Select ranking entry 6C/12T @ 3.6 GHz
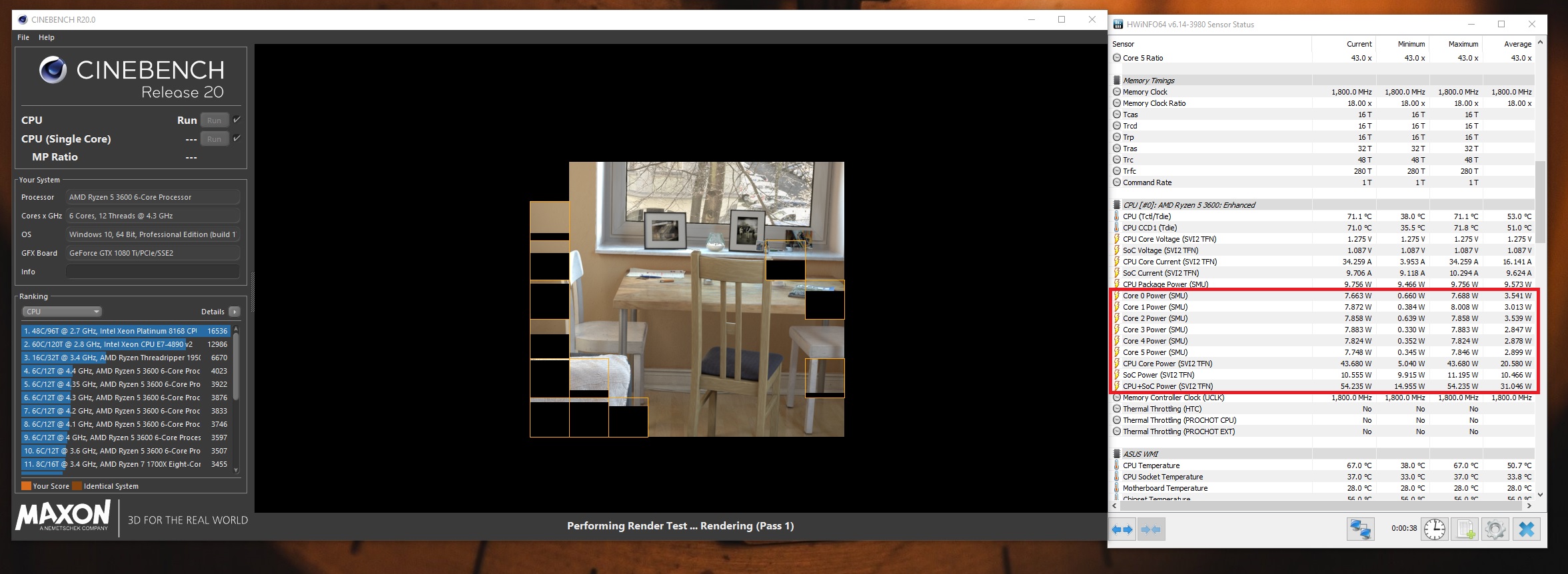This screenshot has height=574, width=1568. [125, 451]
